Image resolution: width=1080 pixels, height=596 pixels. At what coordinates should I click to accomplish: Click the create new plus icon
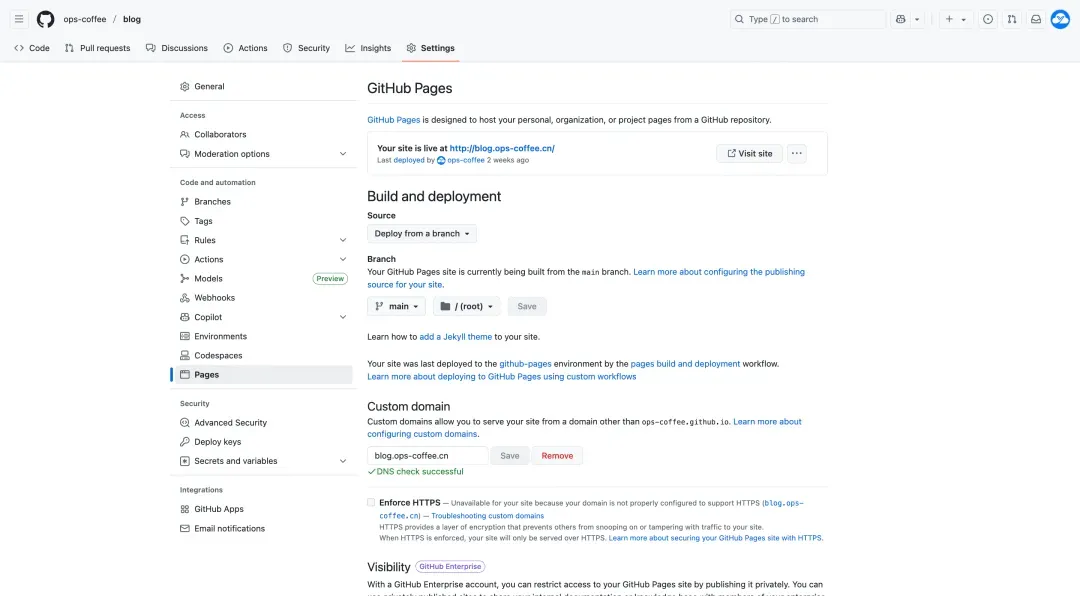pyautogui.click(x=949, y=19)
